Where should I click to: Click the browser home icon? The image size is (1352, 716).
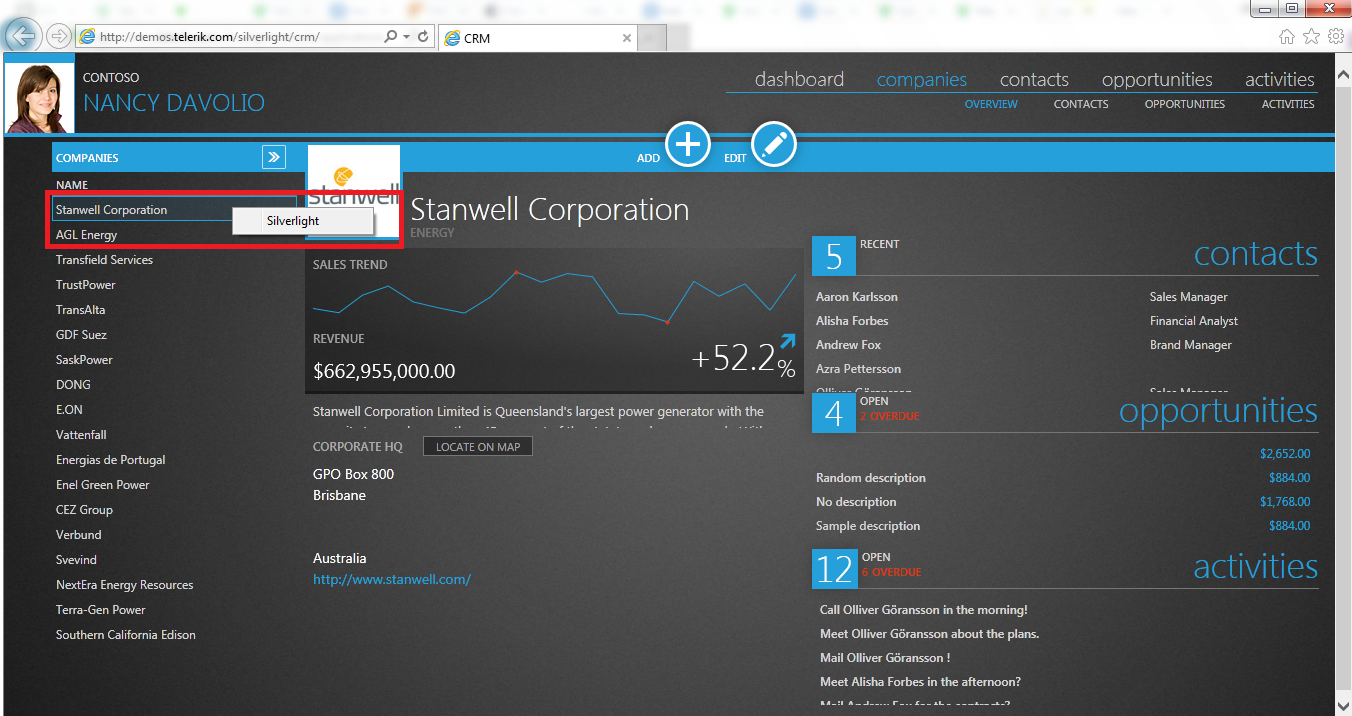click(1287, 37)
